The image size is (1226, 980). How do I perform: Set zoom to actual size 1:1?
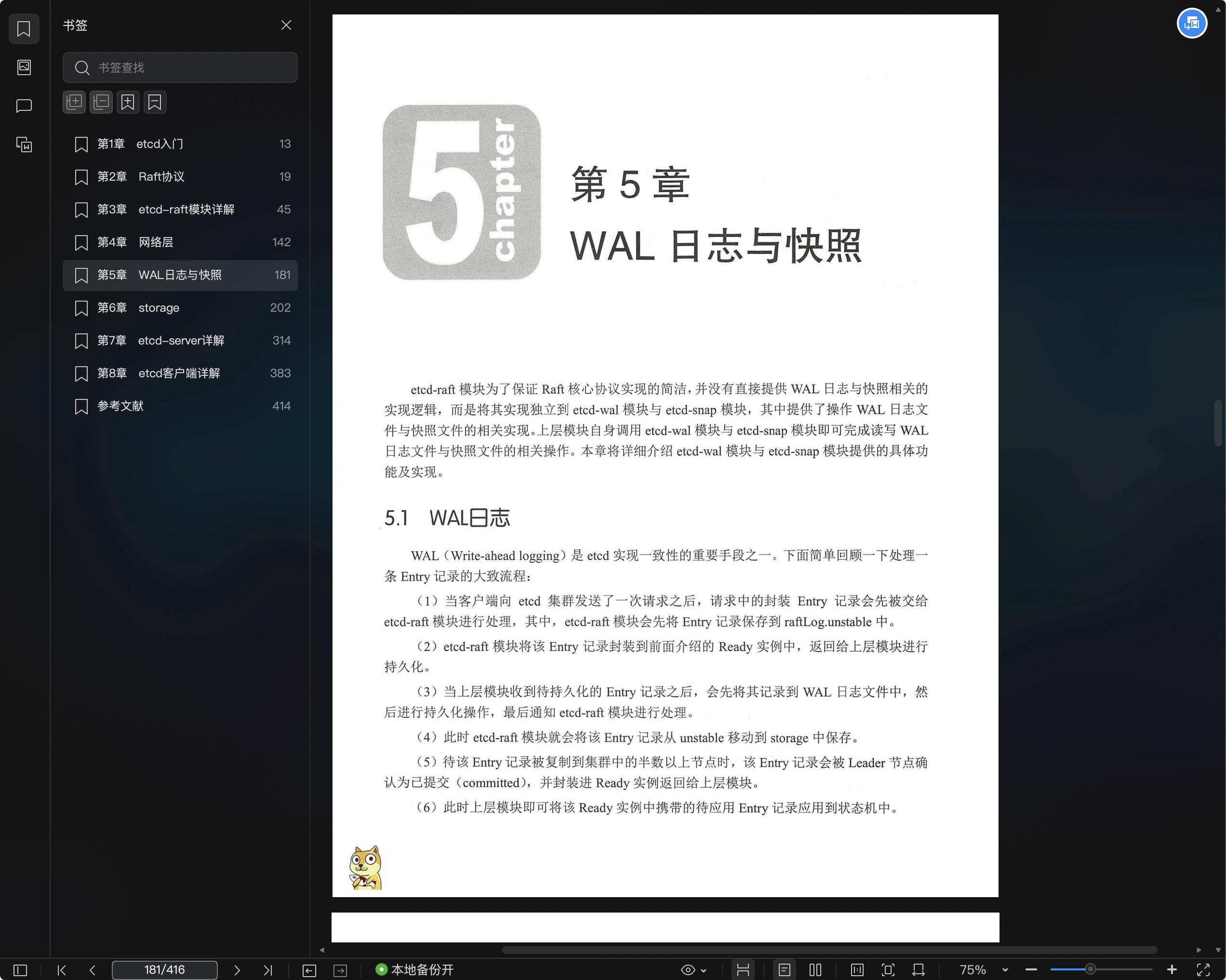pyautogui.click(x=857, y=970)
